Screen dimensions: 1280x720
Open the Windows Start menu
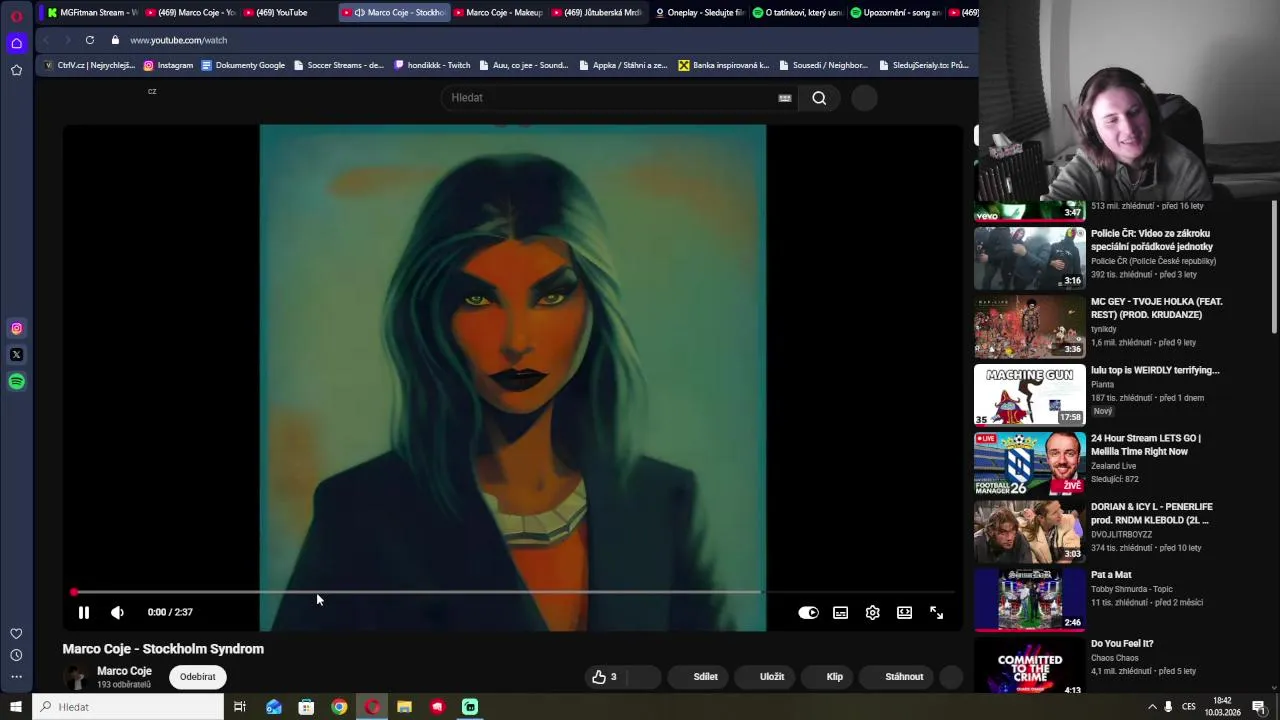pyautogui.click(x=16, y=707)
